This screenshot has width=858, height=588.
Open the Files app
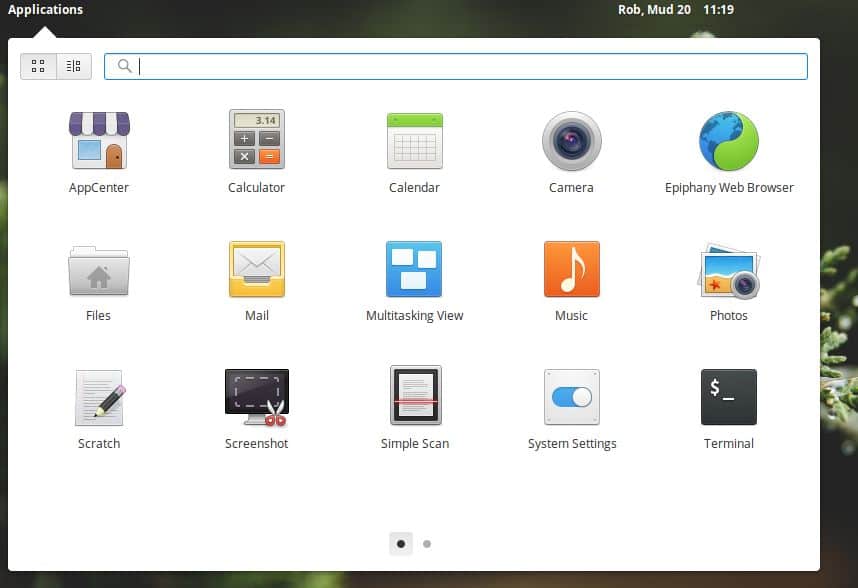(x=98, y=268)
